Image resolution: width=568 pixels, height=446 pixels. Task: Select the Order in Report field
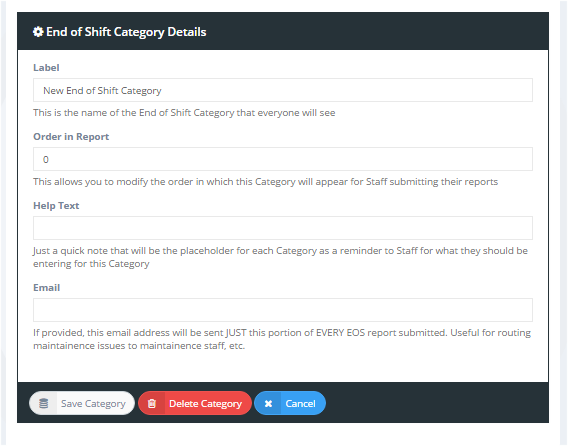tap(283, 159)
